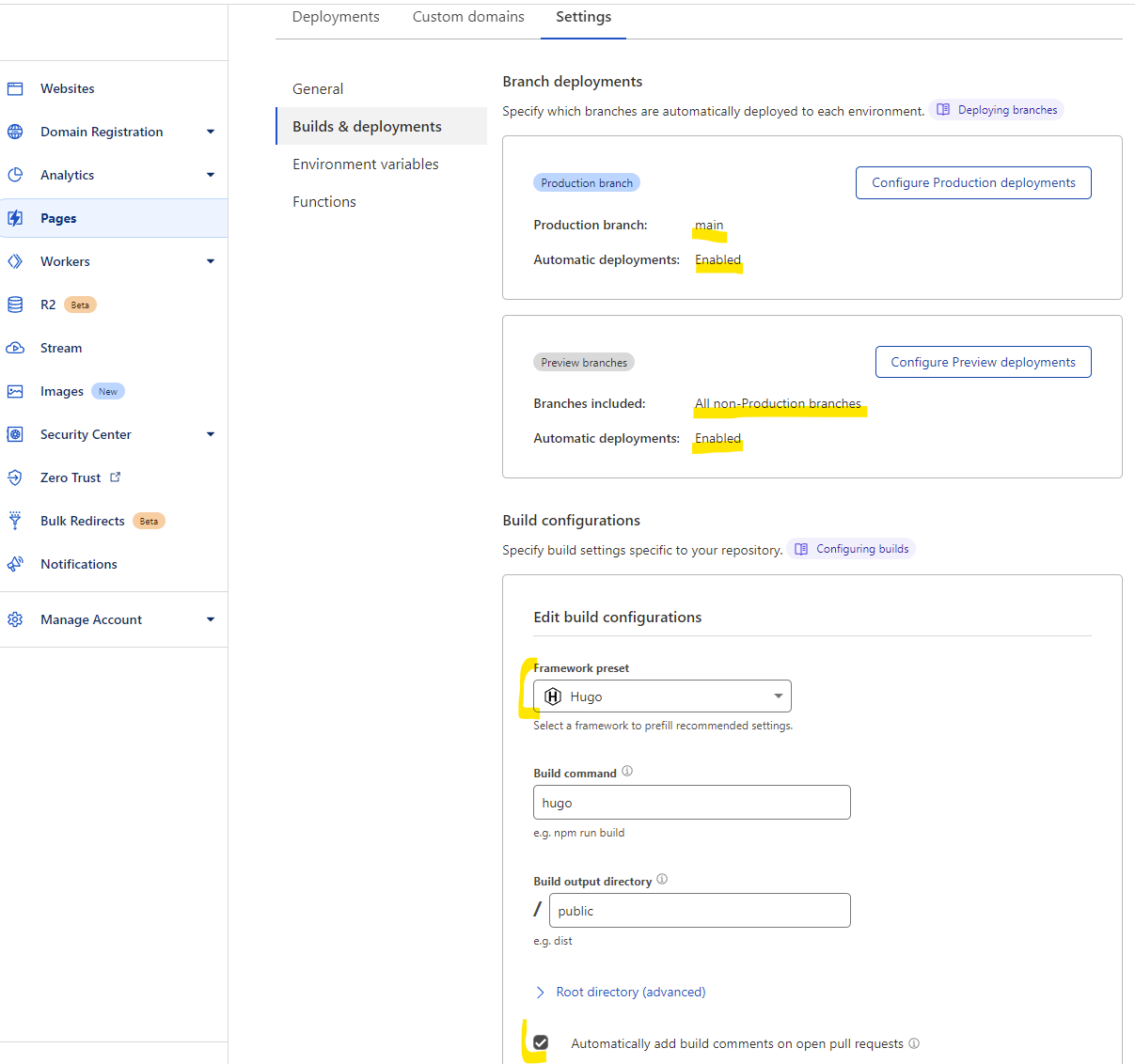Click inside the Build command field

(691, 802)
